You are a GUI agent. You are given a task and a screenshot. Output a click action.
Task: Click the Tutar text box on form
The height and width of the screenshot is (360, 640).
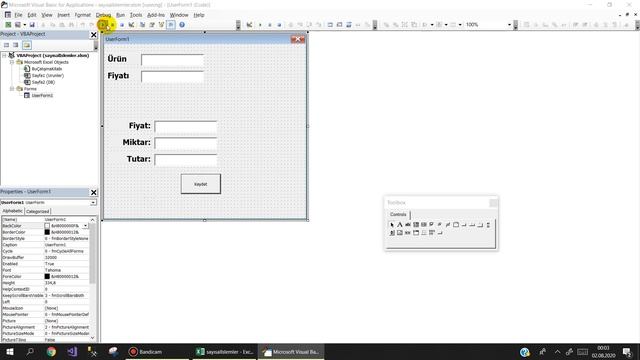(x=186, y=160)
